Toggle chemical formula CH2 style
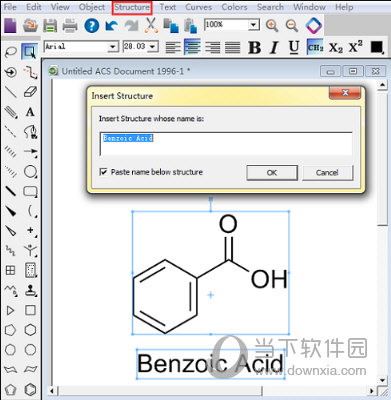This screenshot has width=391, height=400. (315, 47)
